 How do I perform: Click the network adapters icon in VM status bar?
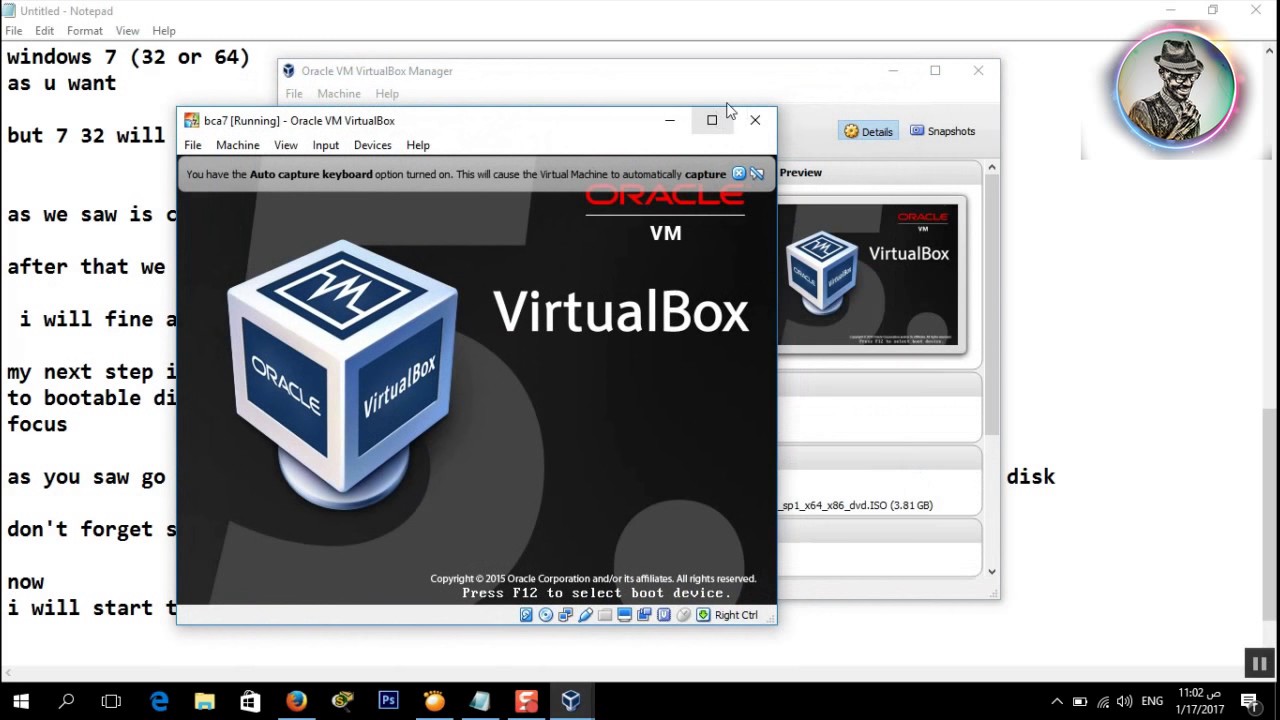click(566, 615)
